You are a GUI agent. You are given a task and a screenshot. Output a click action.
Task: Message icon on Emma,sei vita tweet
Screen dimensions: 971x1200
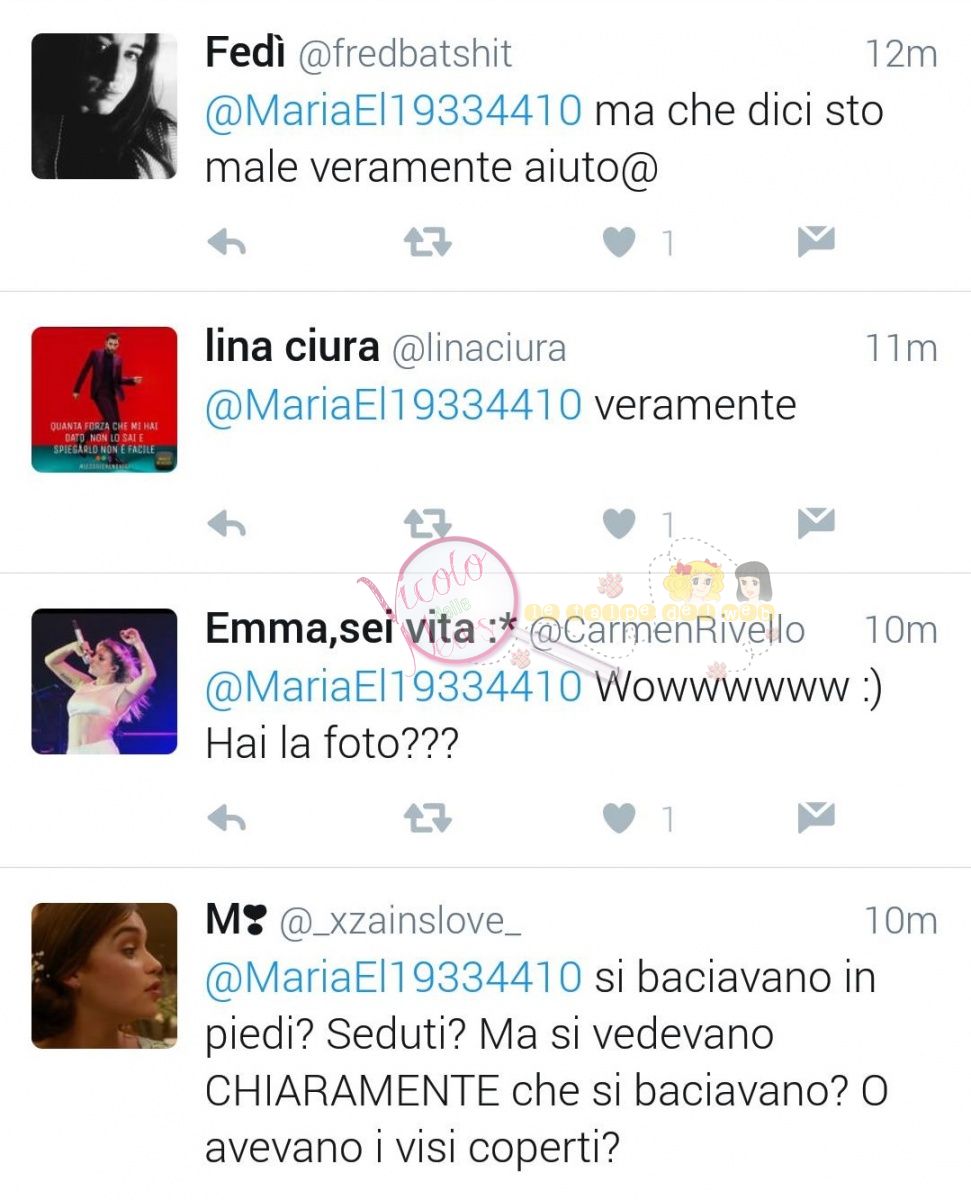tap(816, 818)
